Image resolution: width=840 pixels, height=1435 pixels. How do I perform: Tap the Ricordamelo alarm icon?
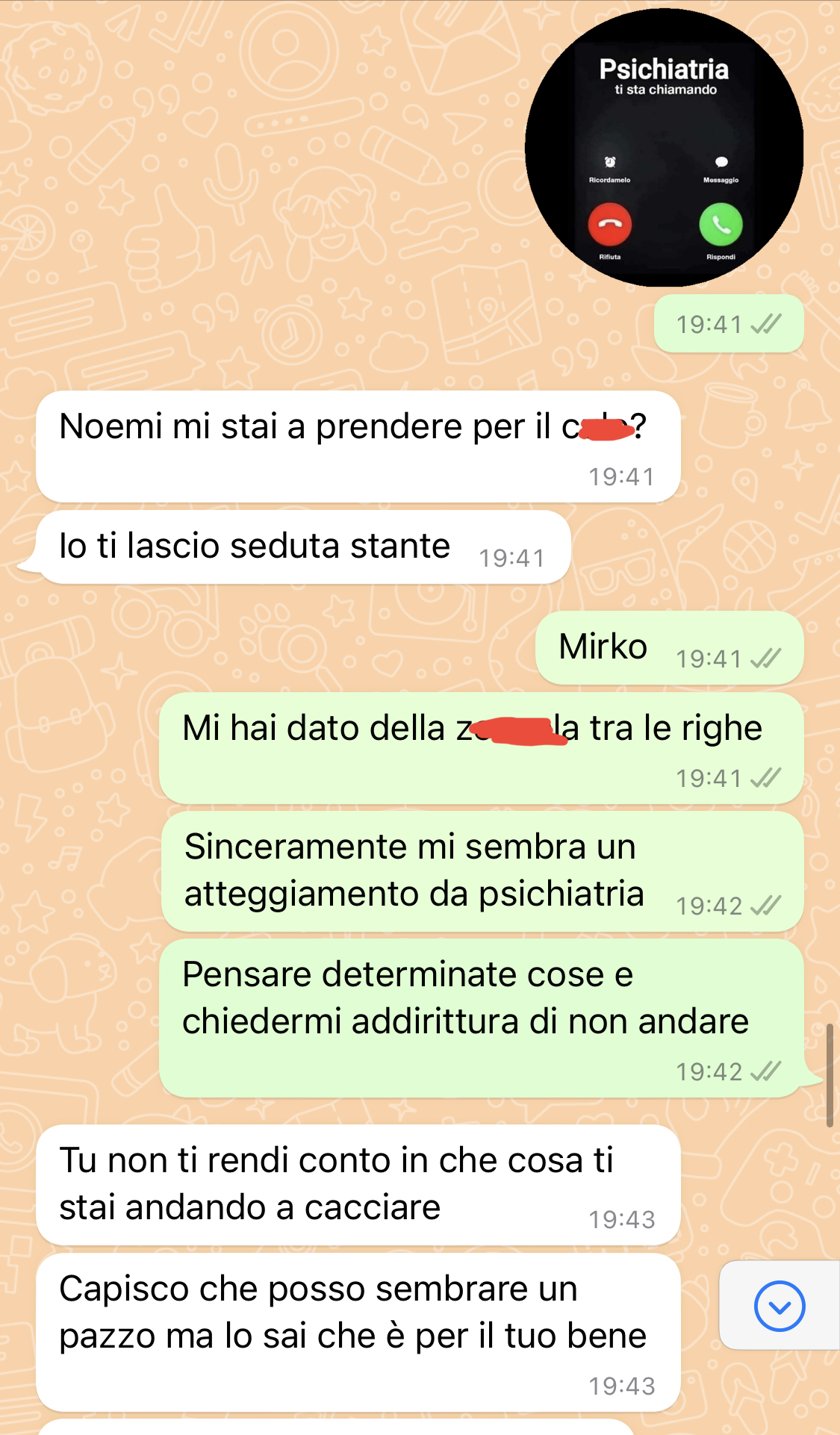[610, 162]
